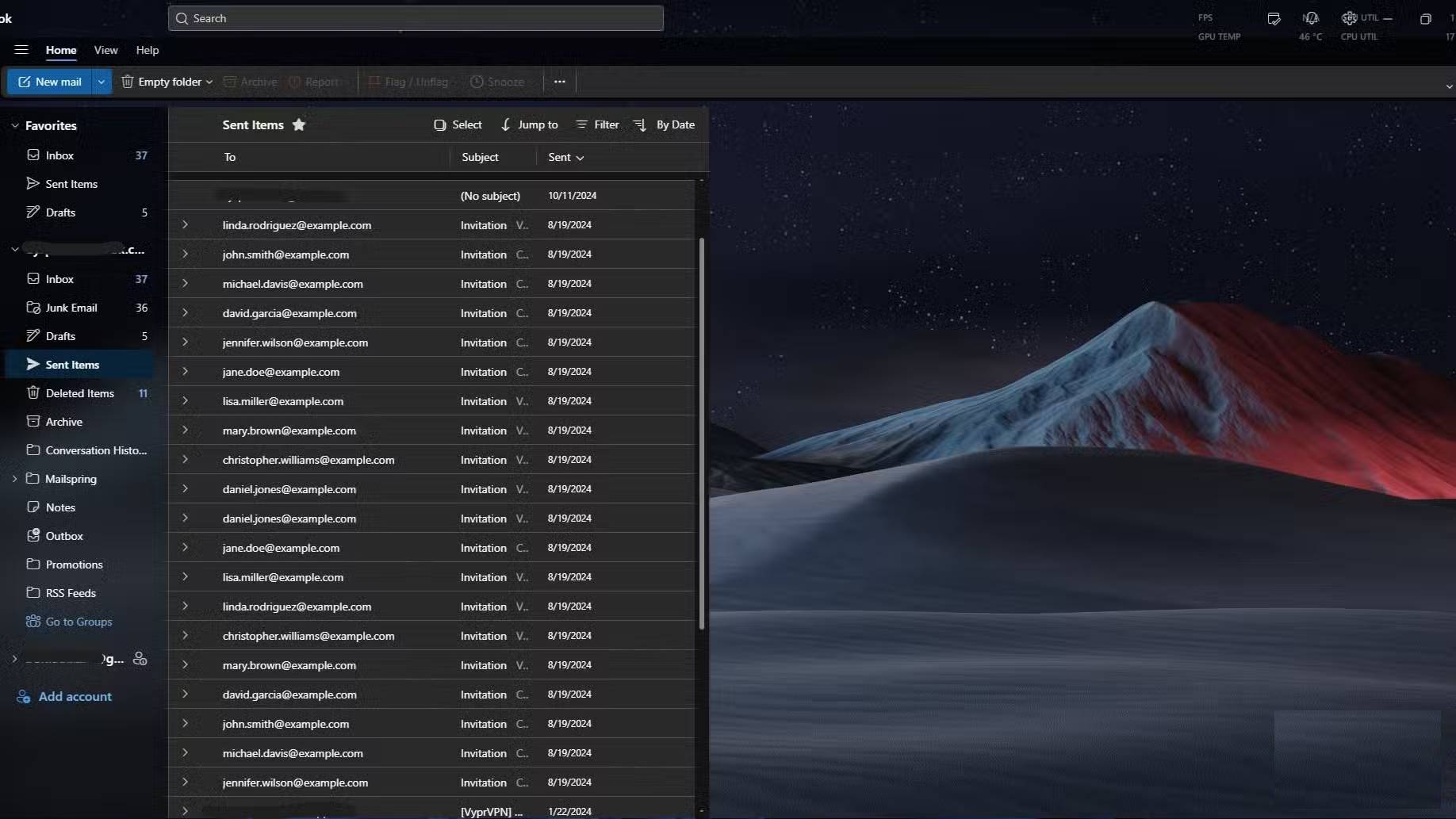The height and width of the screenshot is (819, 1456).
Task: Click the Go to Groups link
Action: pyautogui.click(x=79, y=622)
